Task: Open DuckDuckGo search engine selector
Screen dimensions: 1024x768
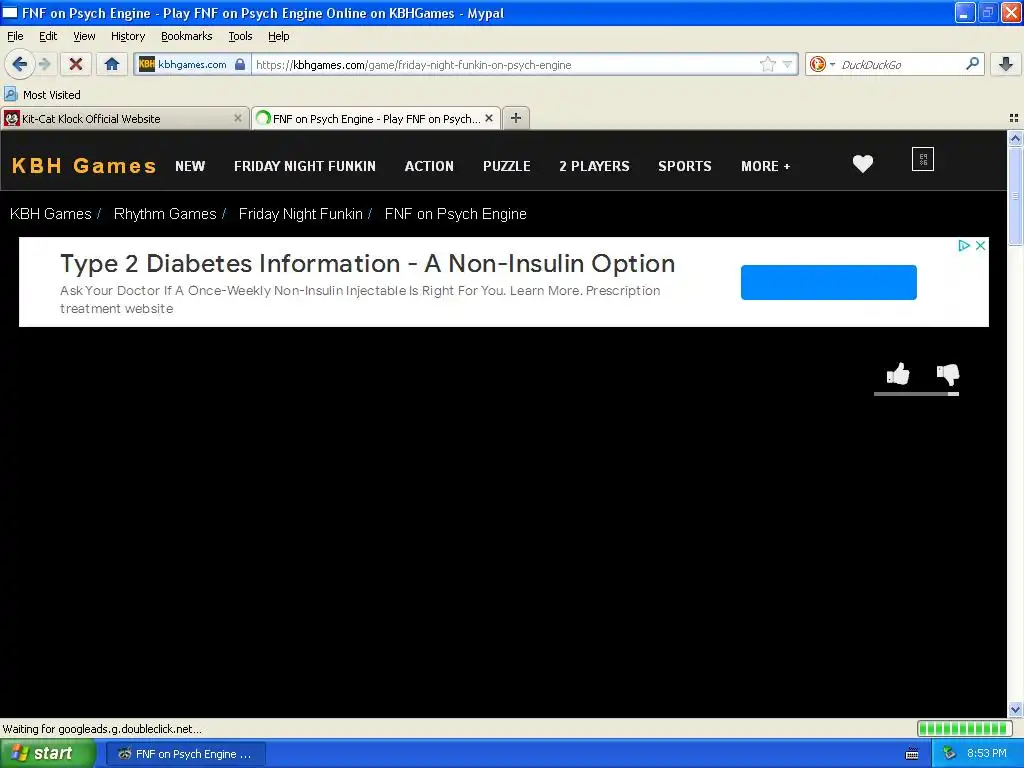Action: coord(822,64)
